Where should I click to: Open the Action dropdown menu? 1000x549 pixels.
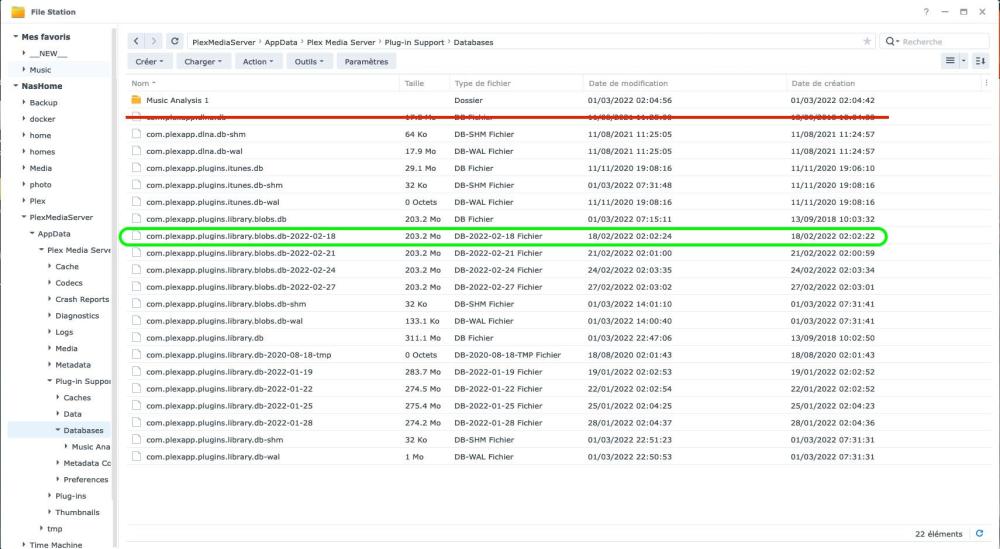258,61
